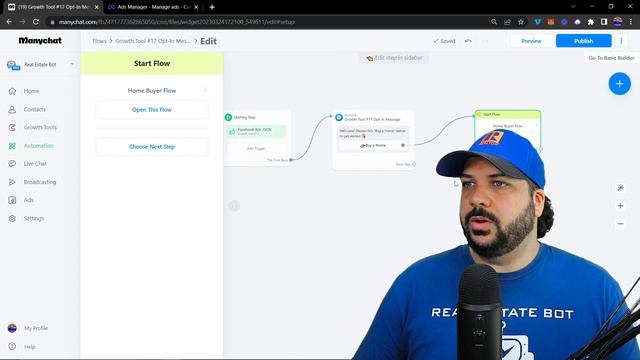Select Automation in sidebar
This screenshot has width=640, height=360.
coord(38,146)
